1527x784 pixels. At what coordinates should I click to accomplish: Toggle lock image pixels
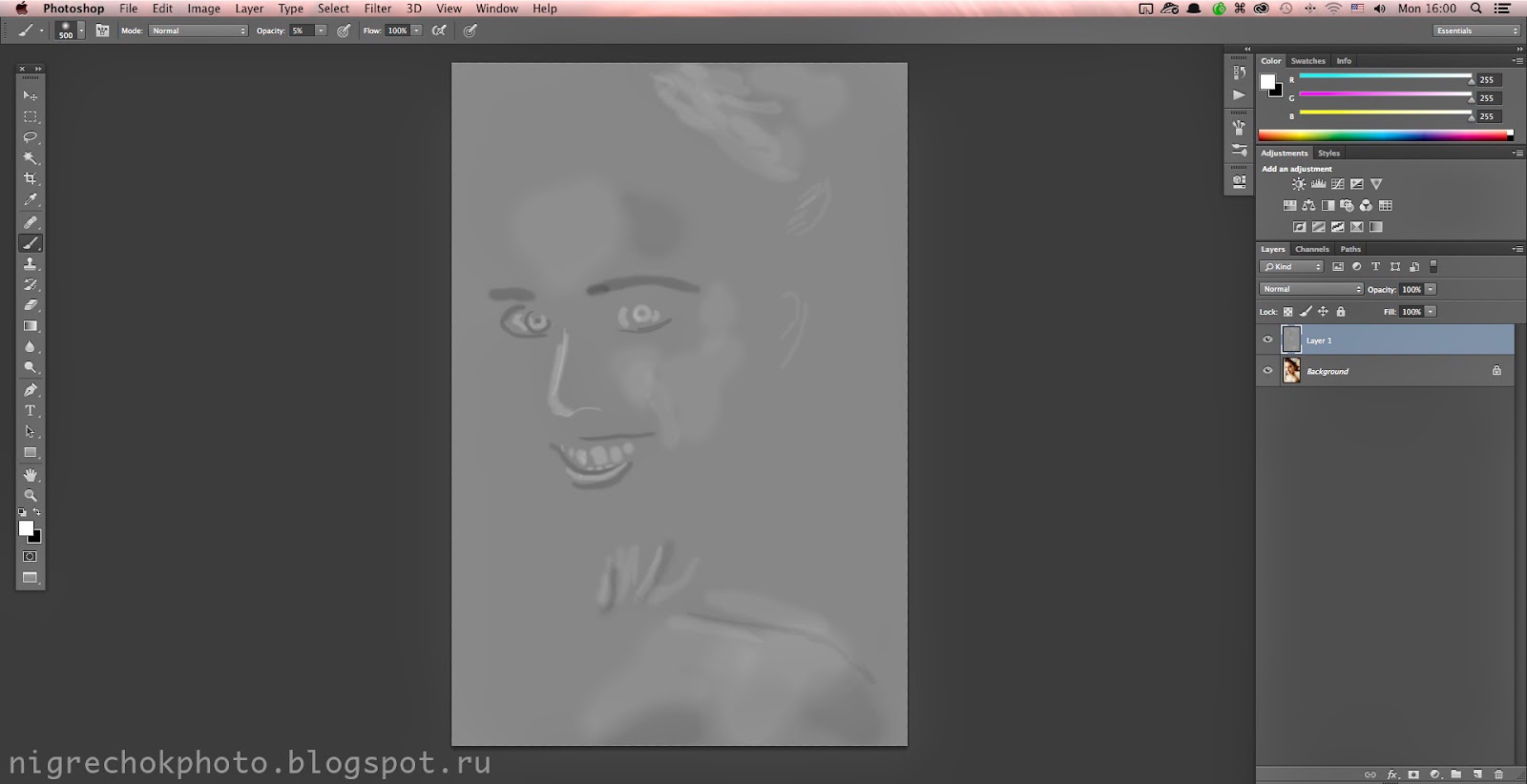click(x=1306, y=312)
